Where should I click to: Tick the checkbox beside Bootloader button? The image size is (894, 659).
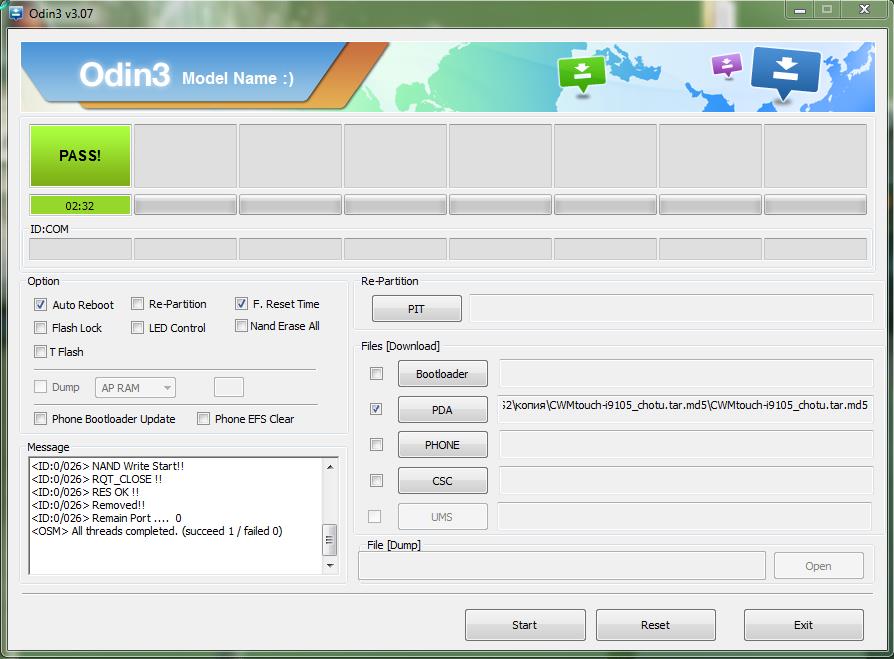(x=376, y=373)
